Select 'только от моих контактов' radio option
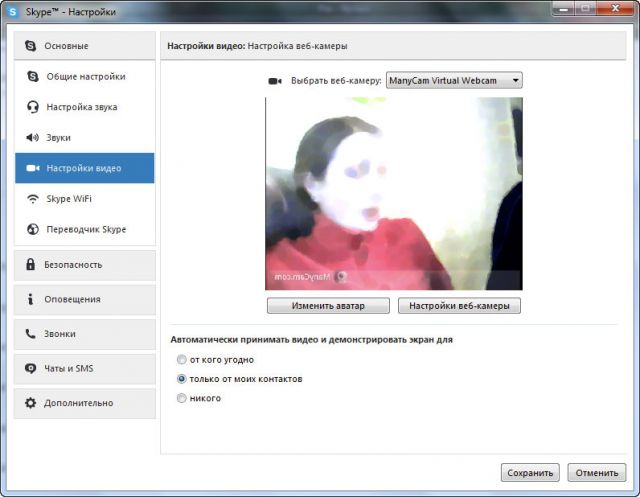This screenshot has height=497, width=640. (x=182, y=379)
